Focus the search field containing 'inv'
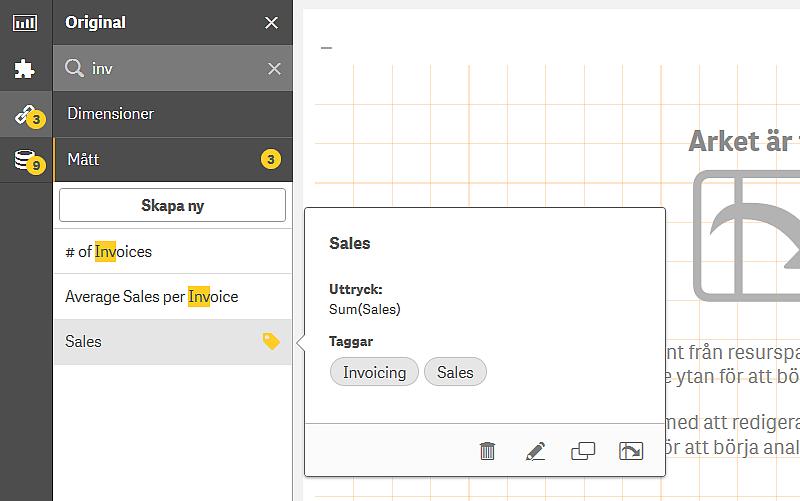 point(173,68)
